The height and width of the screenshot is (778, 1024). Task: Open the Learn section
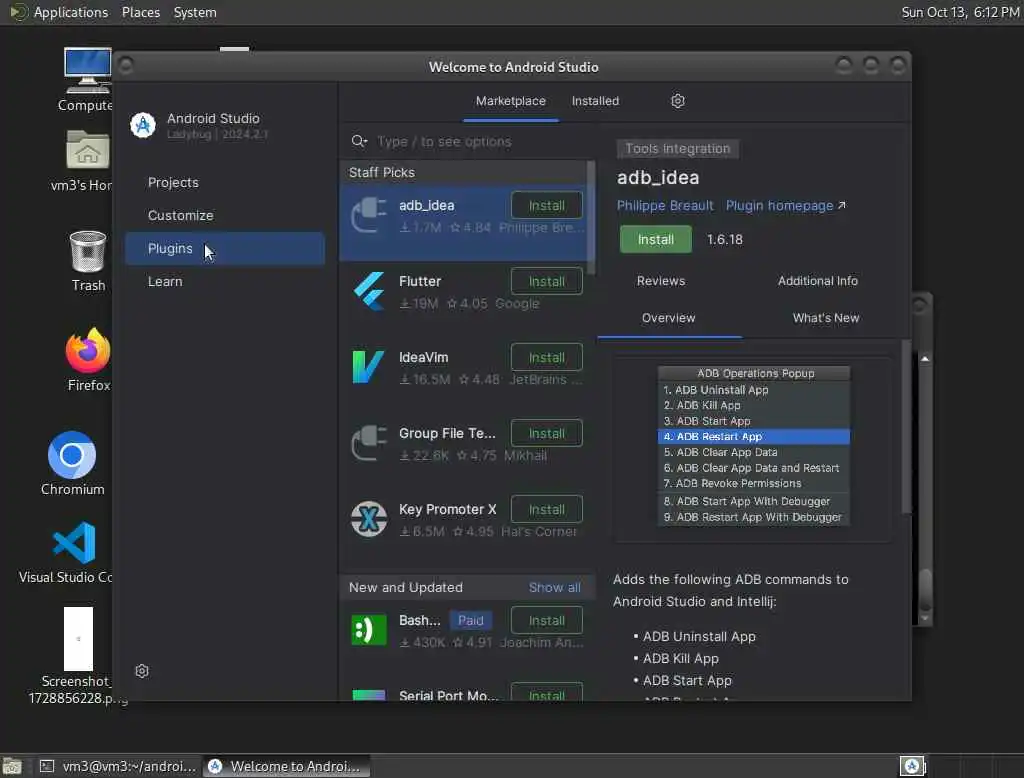(x=225, y=282)
